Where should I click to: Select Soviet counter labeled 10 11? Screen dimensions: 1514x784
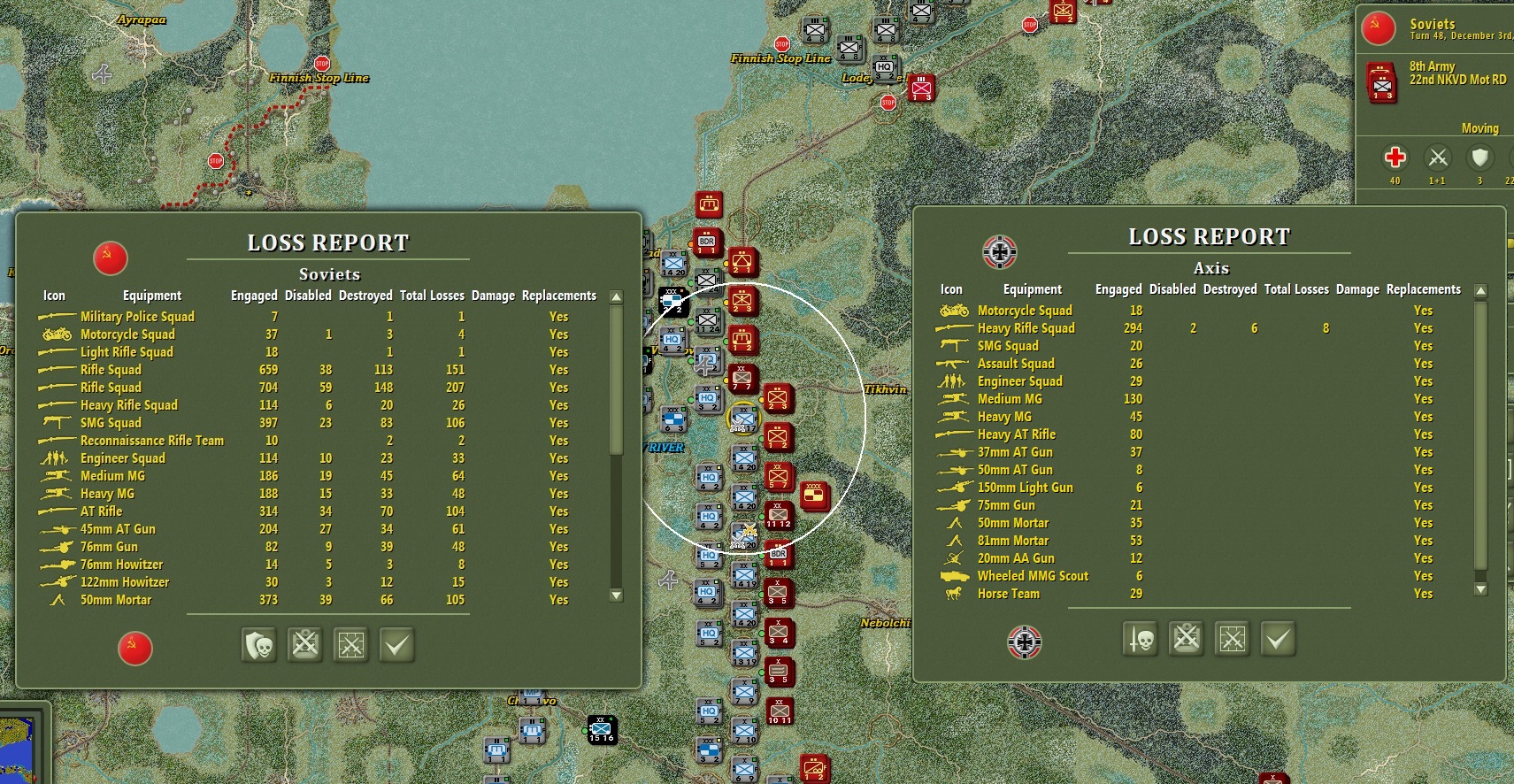pos(780,711)
